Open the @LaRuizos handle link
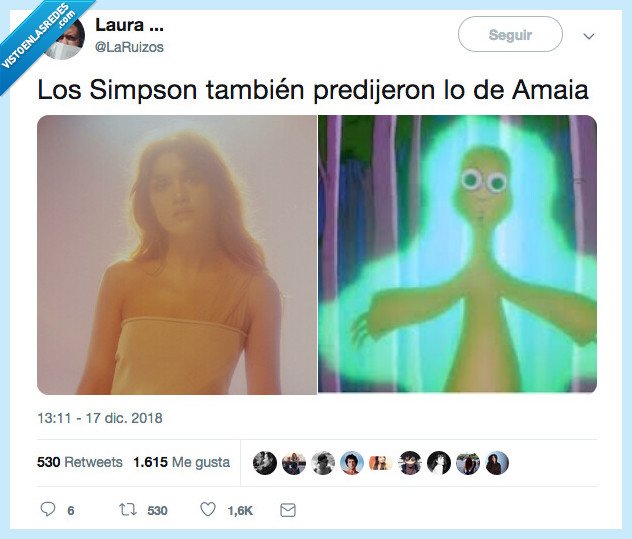Screen dimensions: 632x539 coord(129,47)
